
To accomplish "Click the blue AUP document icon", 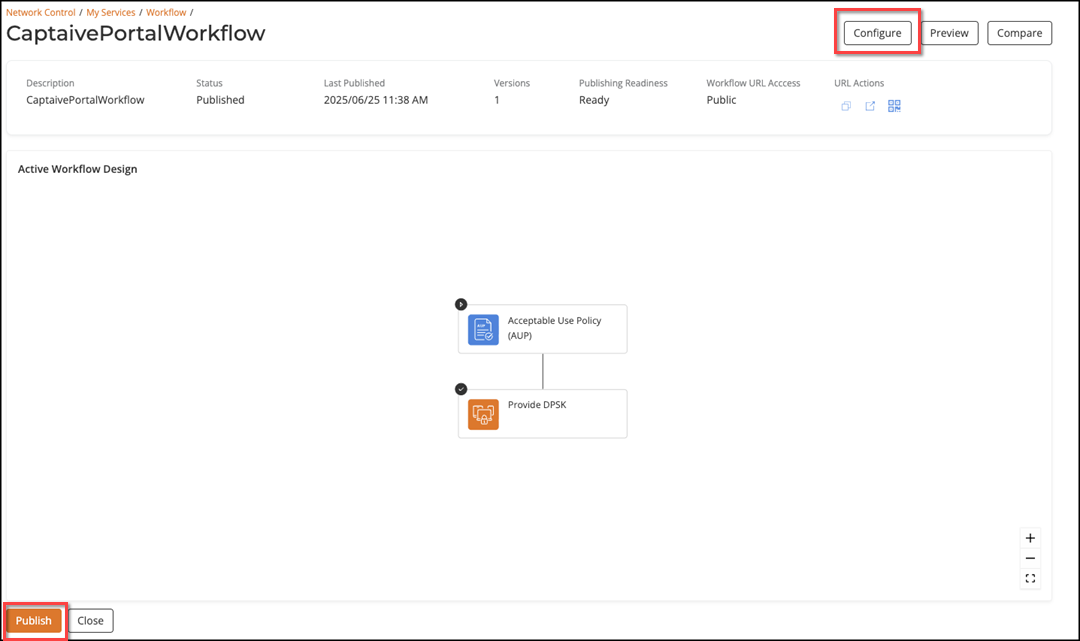I will 483,329.
